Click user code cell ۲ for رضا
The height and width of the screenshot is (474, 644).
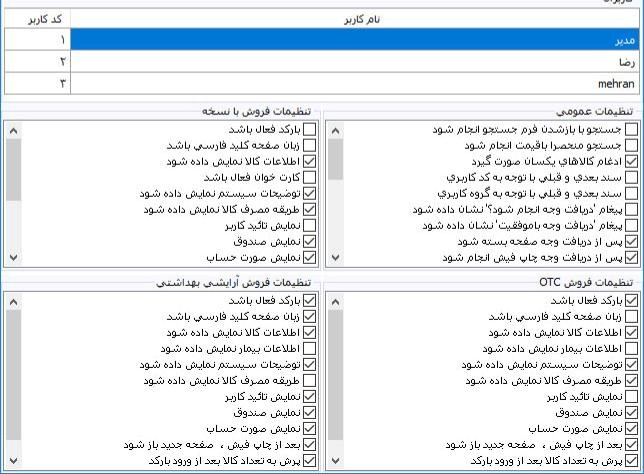click(x=37, y=62)
